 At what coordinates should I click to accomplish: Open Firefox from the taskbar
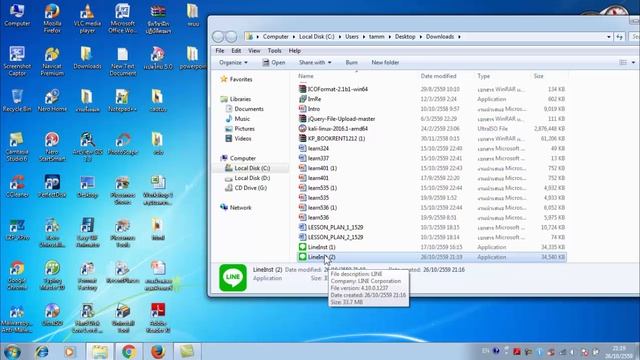point(158,351)
